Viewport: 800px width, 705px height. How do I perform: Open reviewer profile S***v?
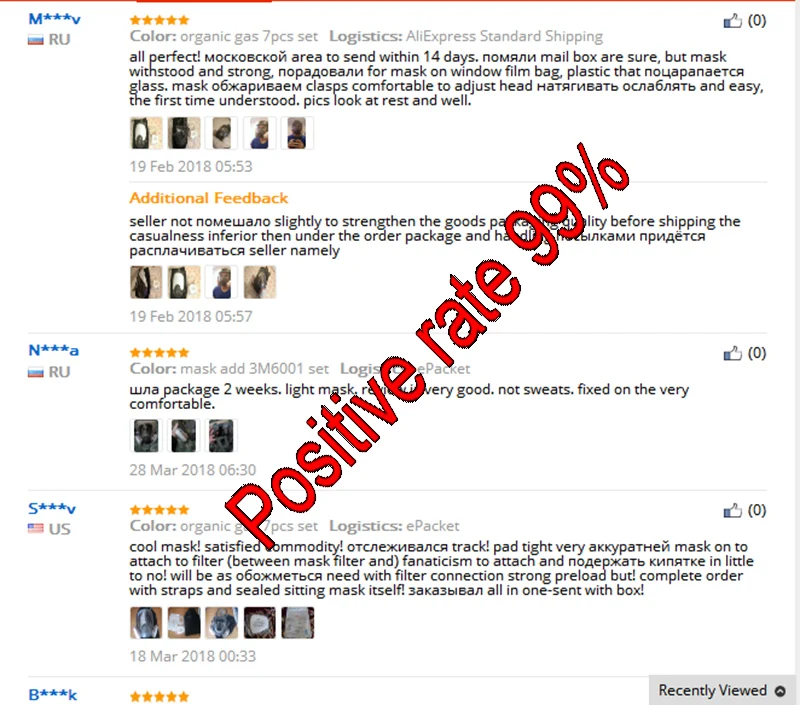click(x=52, y=508)
